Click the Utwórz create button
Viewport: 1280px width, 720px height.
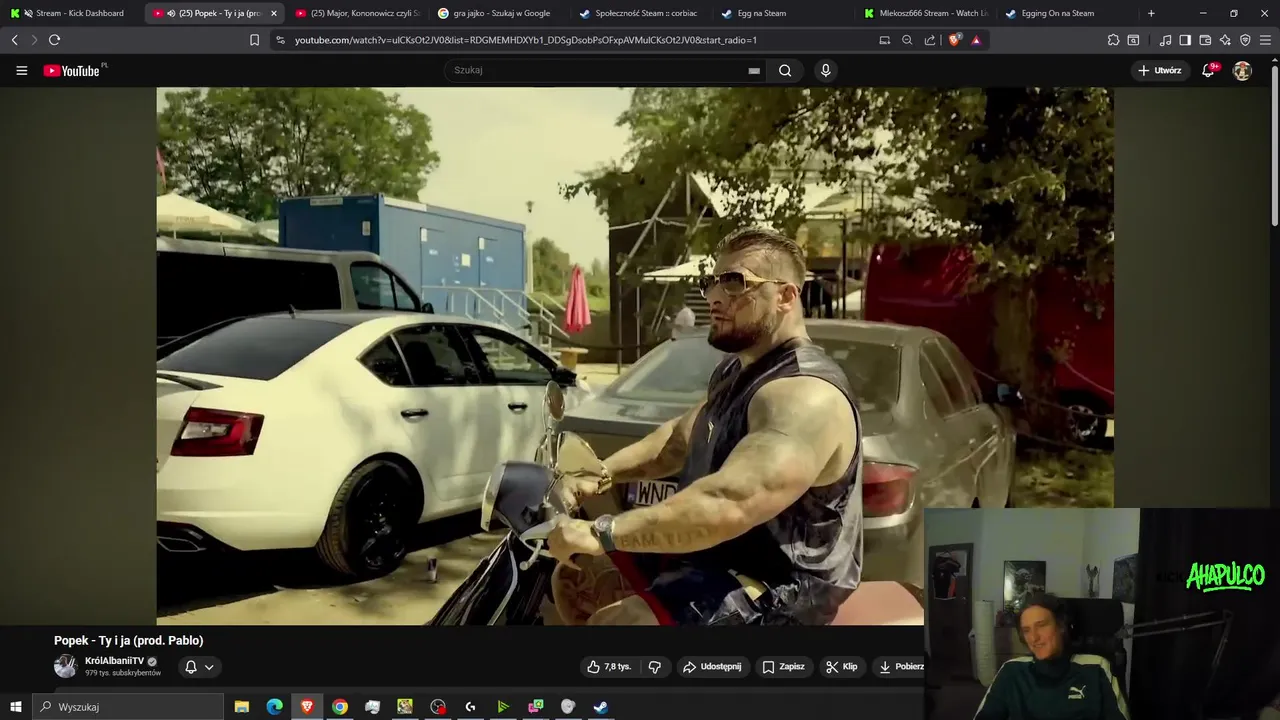click(1159, 71)
